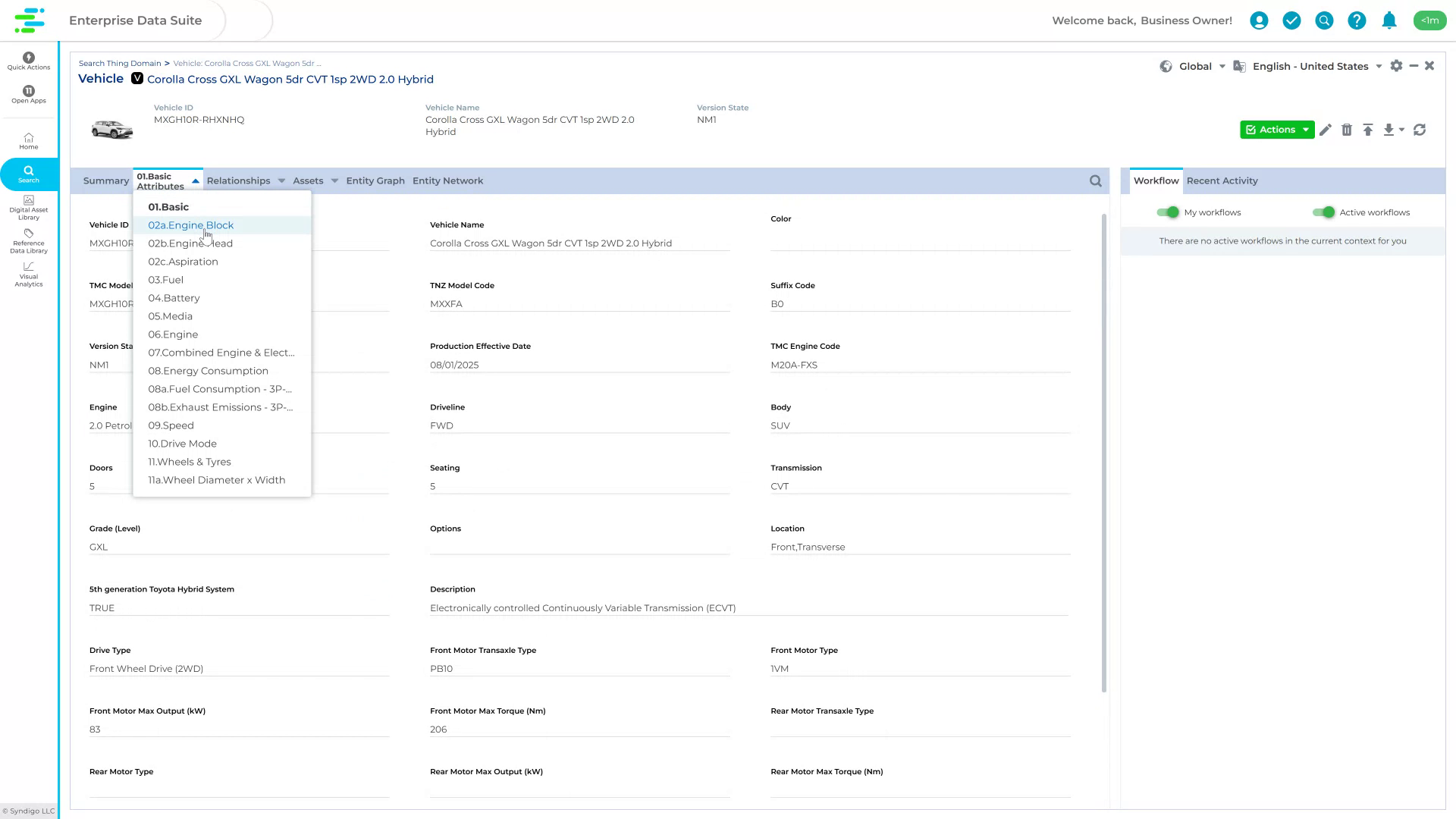The image size is (1456, 819).
Task: Click the Delete trash icon
Action: click(x=1348, y=130)
